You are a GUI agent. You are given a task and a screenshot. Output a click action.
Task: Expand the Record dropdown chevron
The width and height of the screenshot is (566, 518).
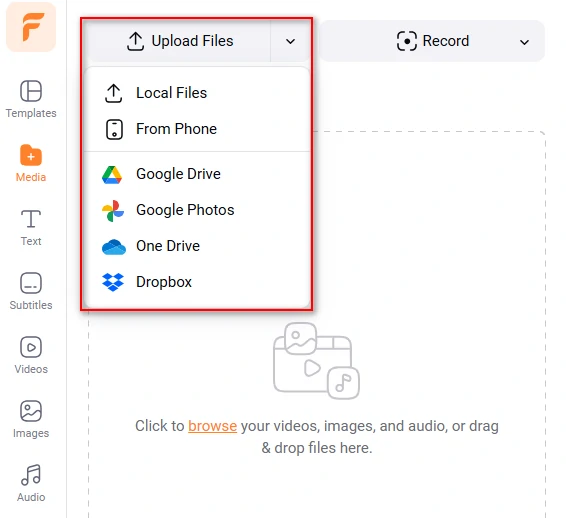(x=524, y=42)
